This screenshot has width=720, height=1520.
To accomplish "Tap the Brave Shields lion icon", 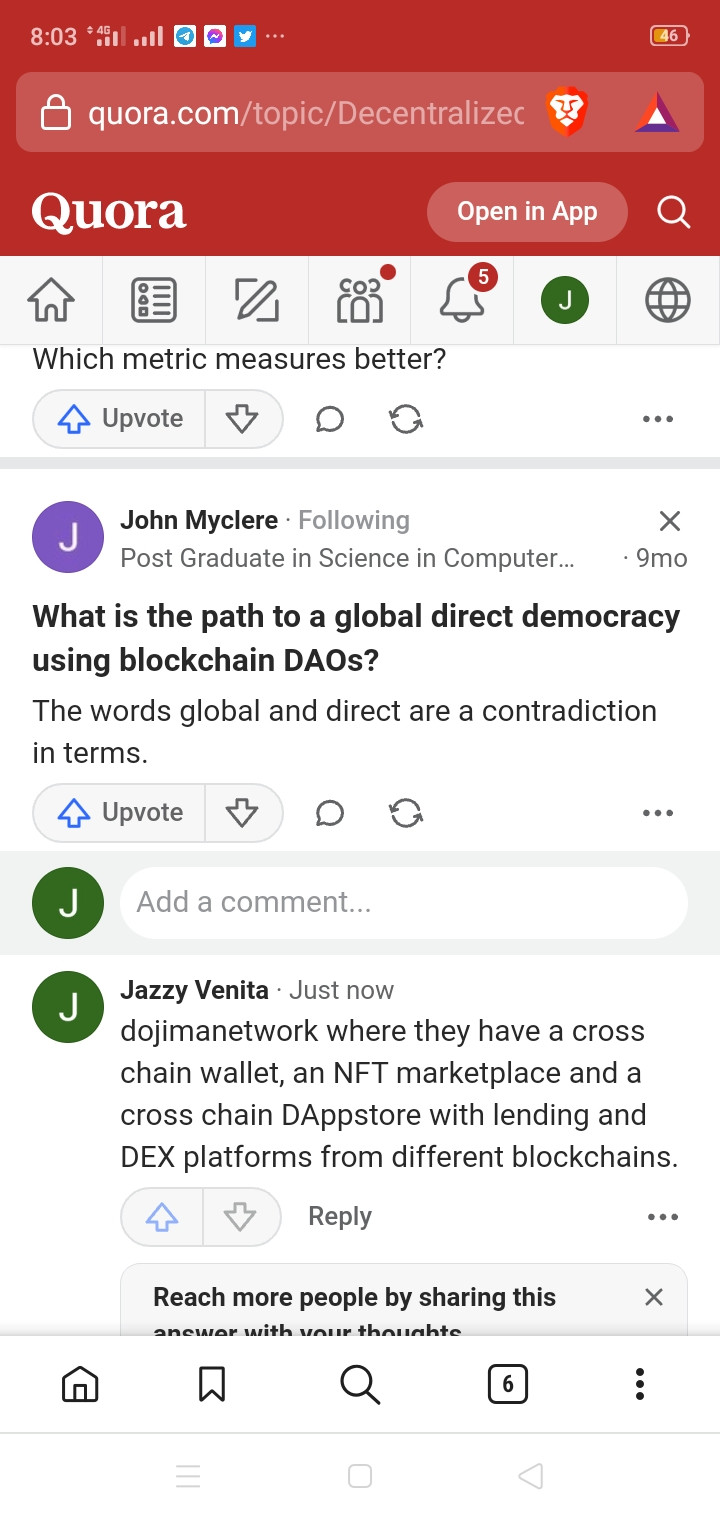I will pyautogui.click(x=567, y=112).
